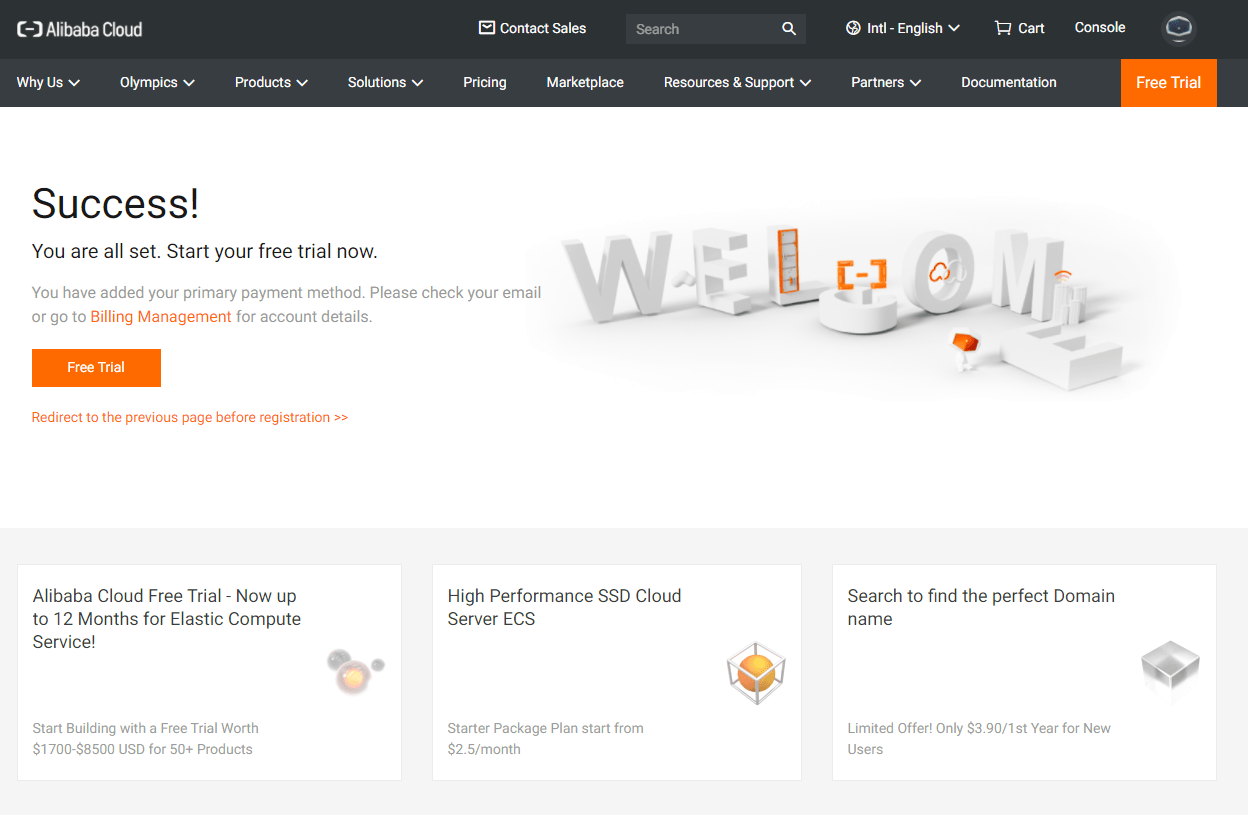Focus the Search input field
Image resolution: width=1248 pixels, height=815 pixels.
click(x=700, y=29)
